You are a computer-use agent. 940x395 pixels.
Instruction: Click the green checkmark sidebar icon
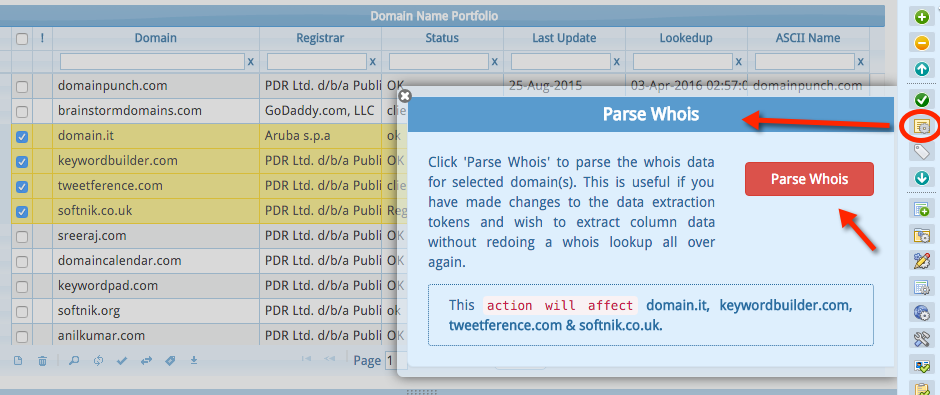point(921,99)
